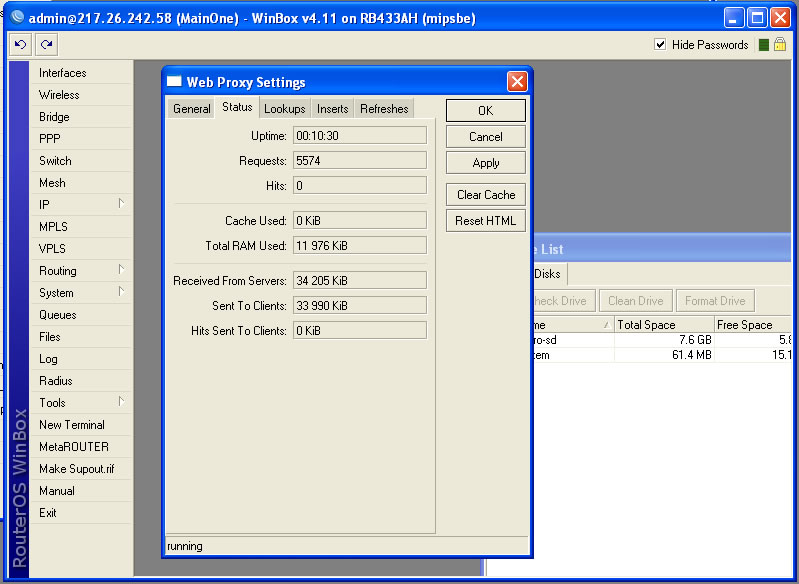
Task: Open the Interfaces menu item
Action: click(x=81, y=73)
